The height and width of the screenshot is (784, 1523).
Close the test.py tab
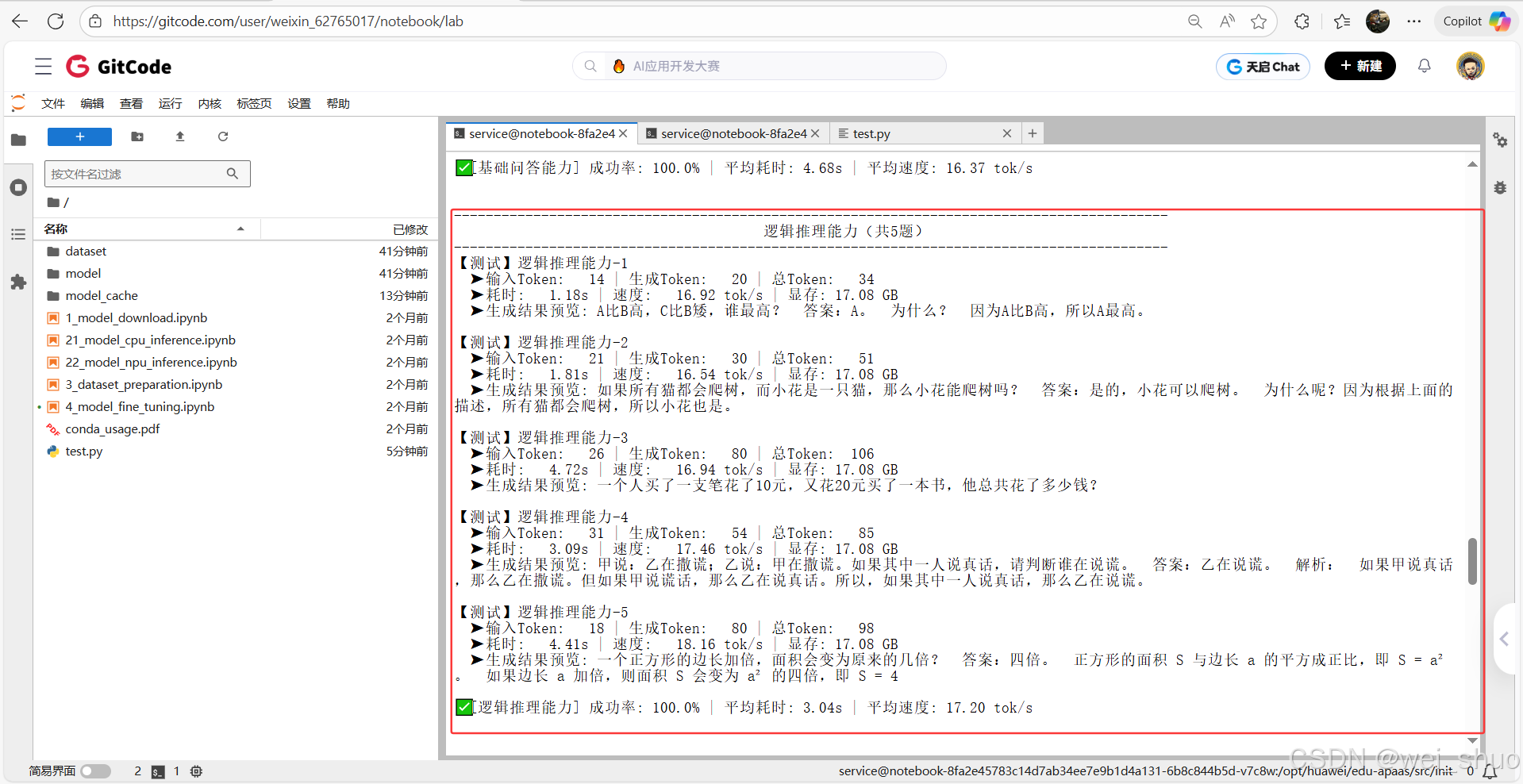coord(1006,133)
